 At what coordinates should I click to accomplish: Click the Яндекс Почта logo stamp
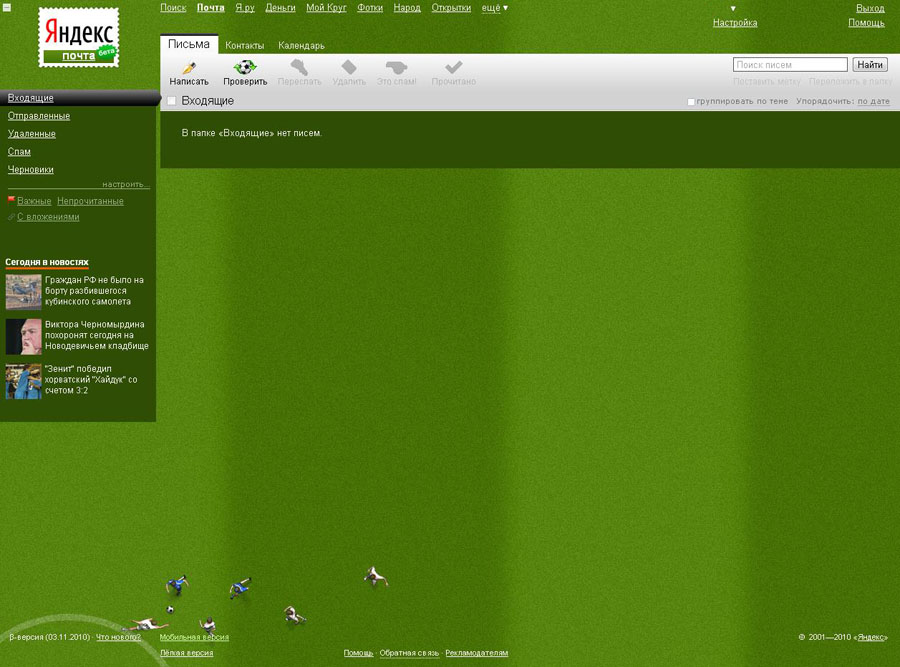tap(79, 38)
